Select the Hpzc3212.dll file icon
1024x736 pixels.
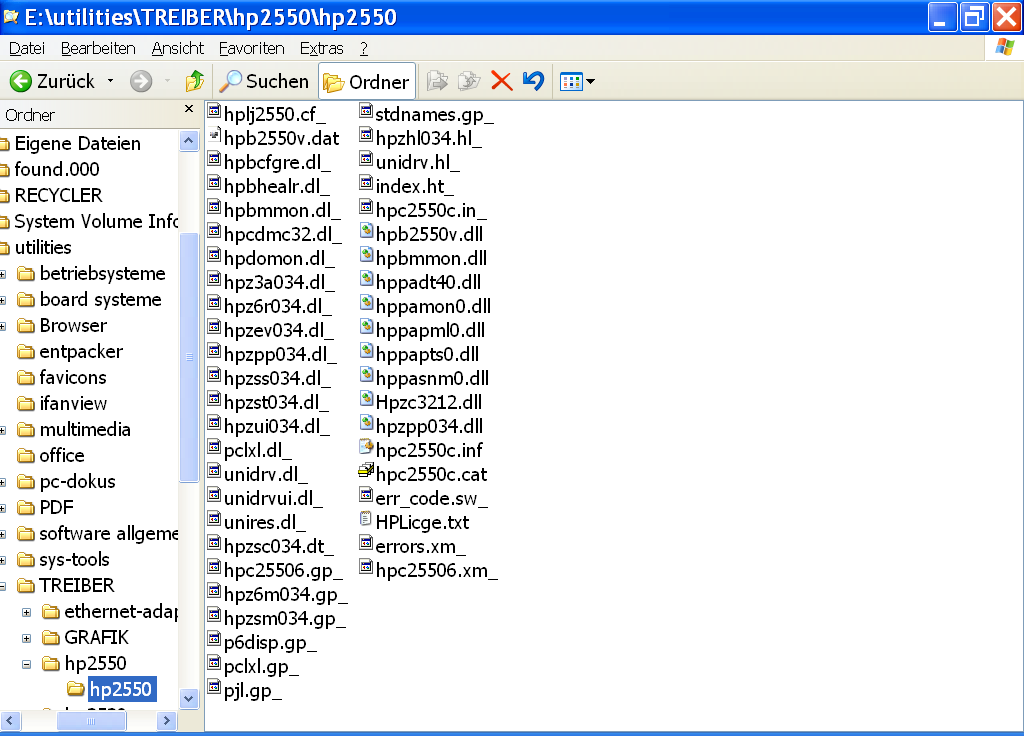tap(366, 400)
